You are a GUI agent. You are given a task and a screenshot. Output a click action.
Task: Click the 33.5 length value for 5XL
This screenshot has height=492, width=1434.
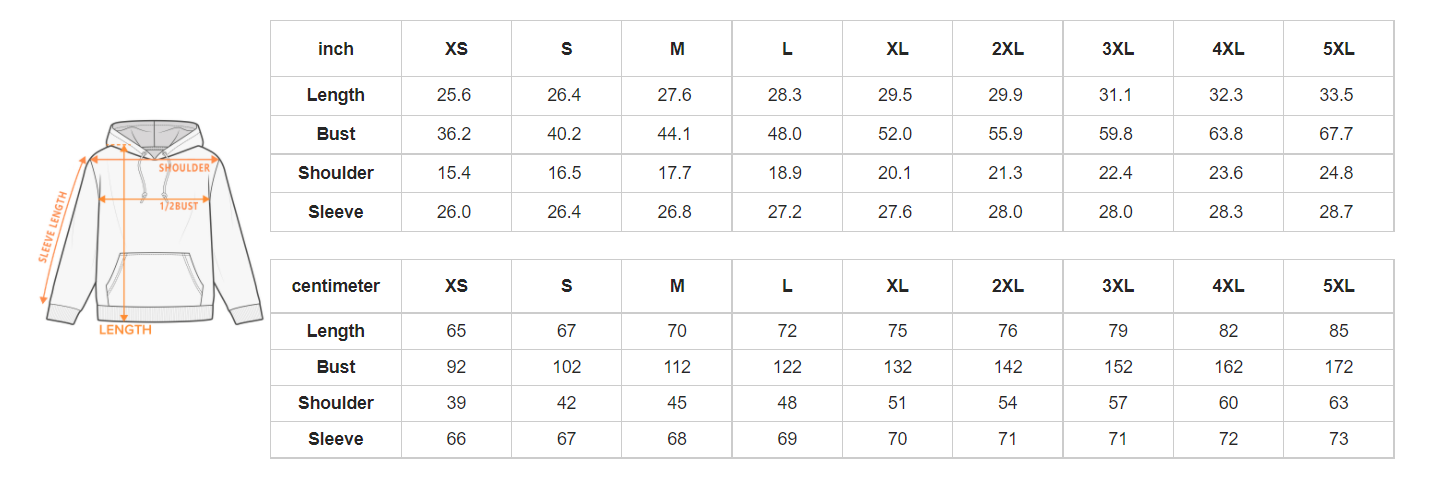click(x=1338, y=95)
